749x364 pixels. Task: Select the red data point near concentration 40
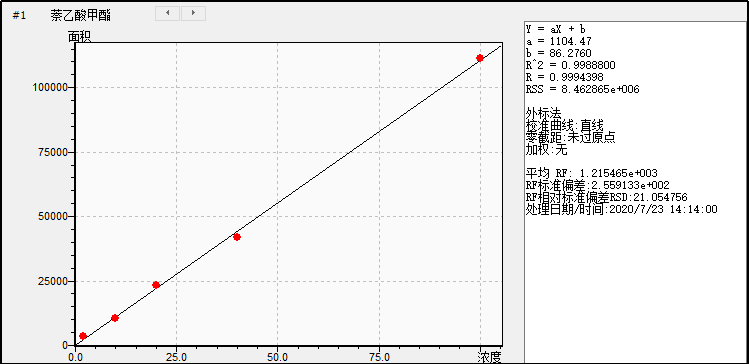coord(237,237)
